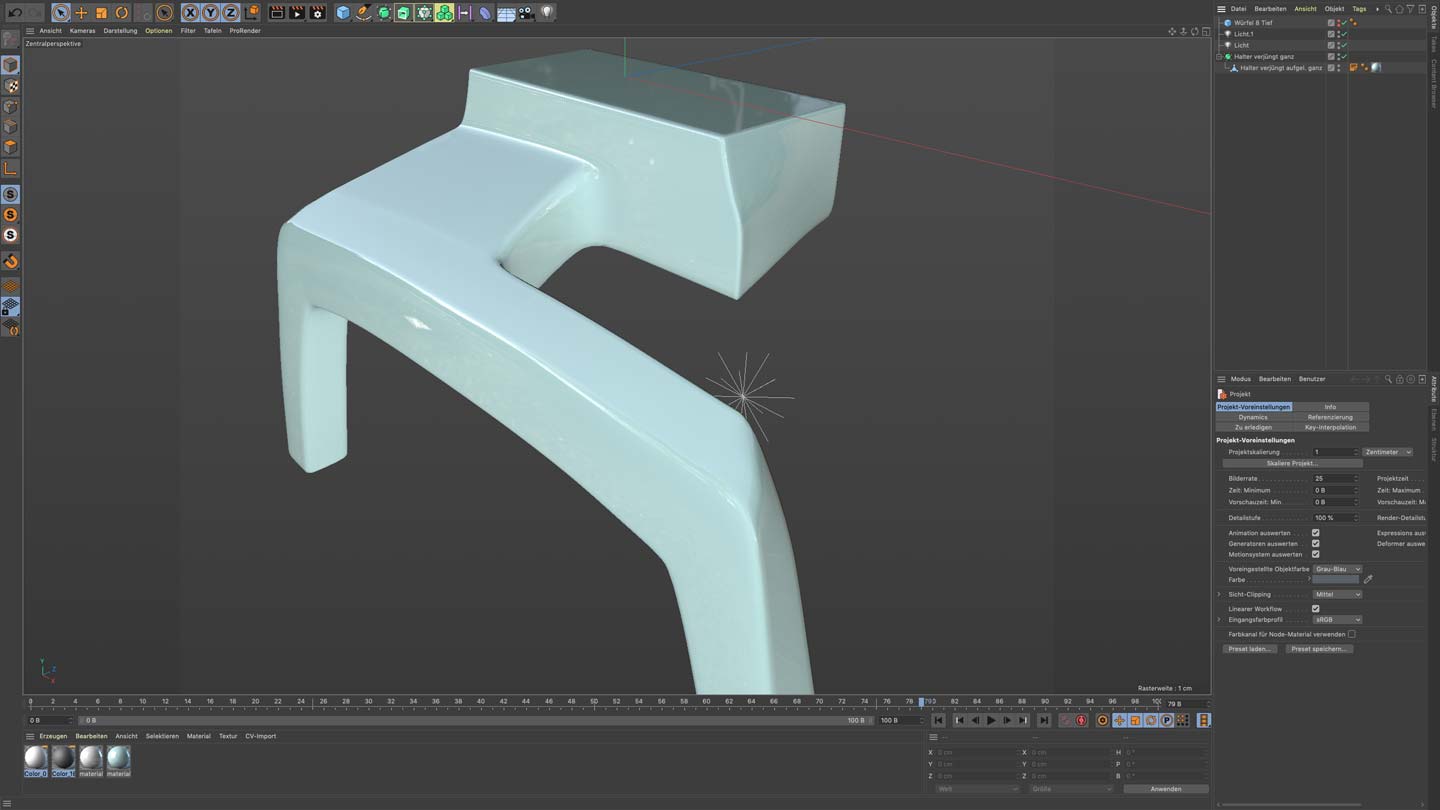Toggle Y axis lock

210,13
